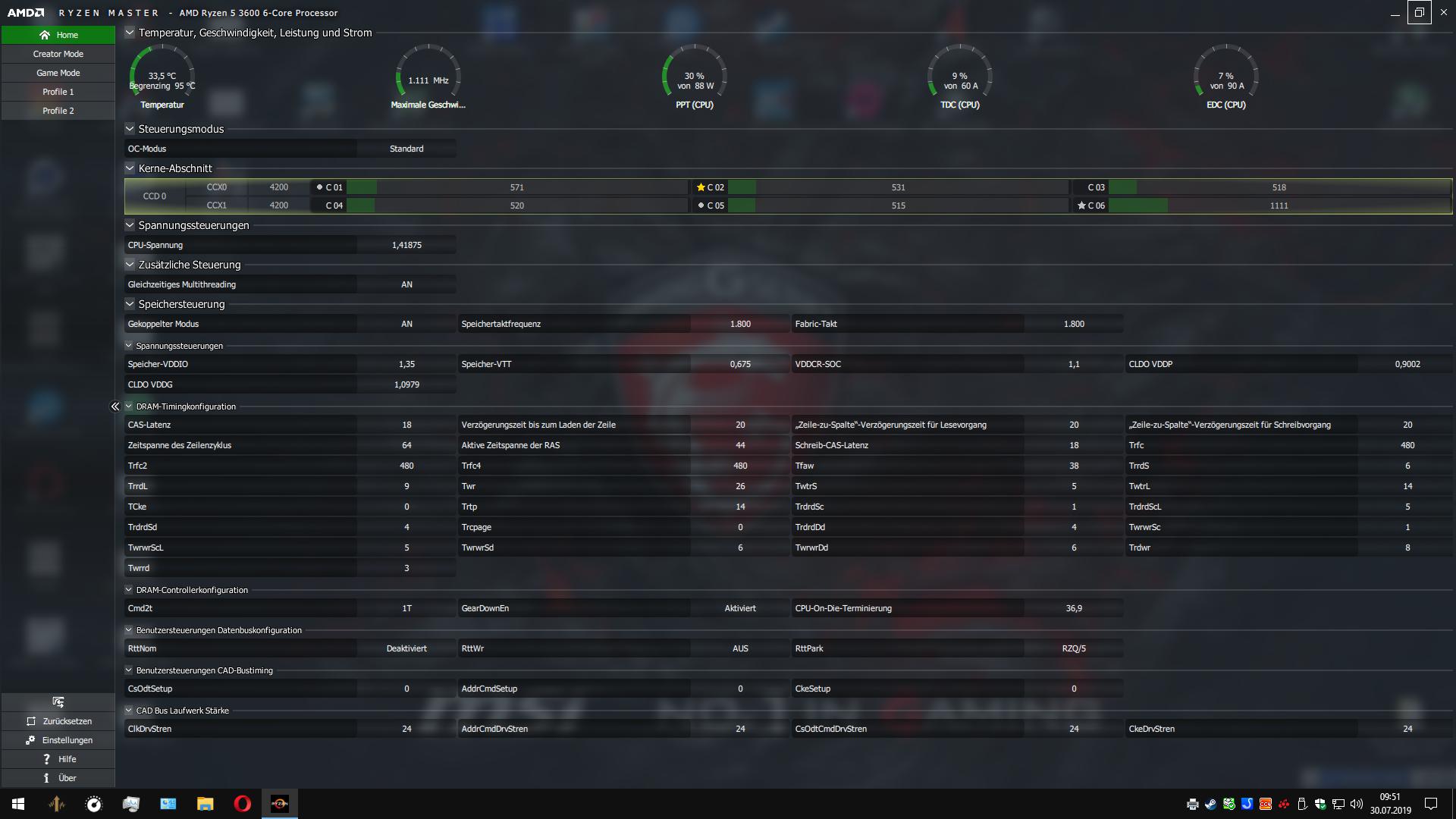This screenshot has height=819, width=1456.
Task: Click the gold star on core C 02
Action: tap(701, 187)
